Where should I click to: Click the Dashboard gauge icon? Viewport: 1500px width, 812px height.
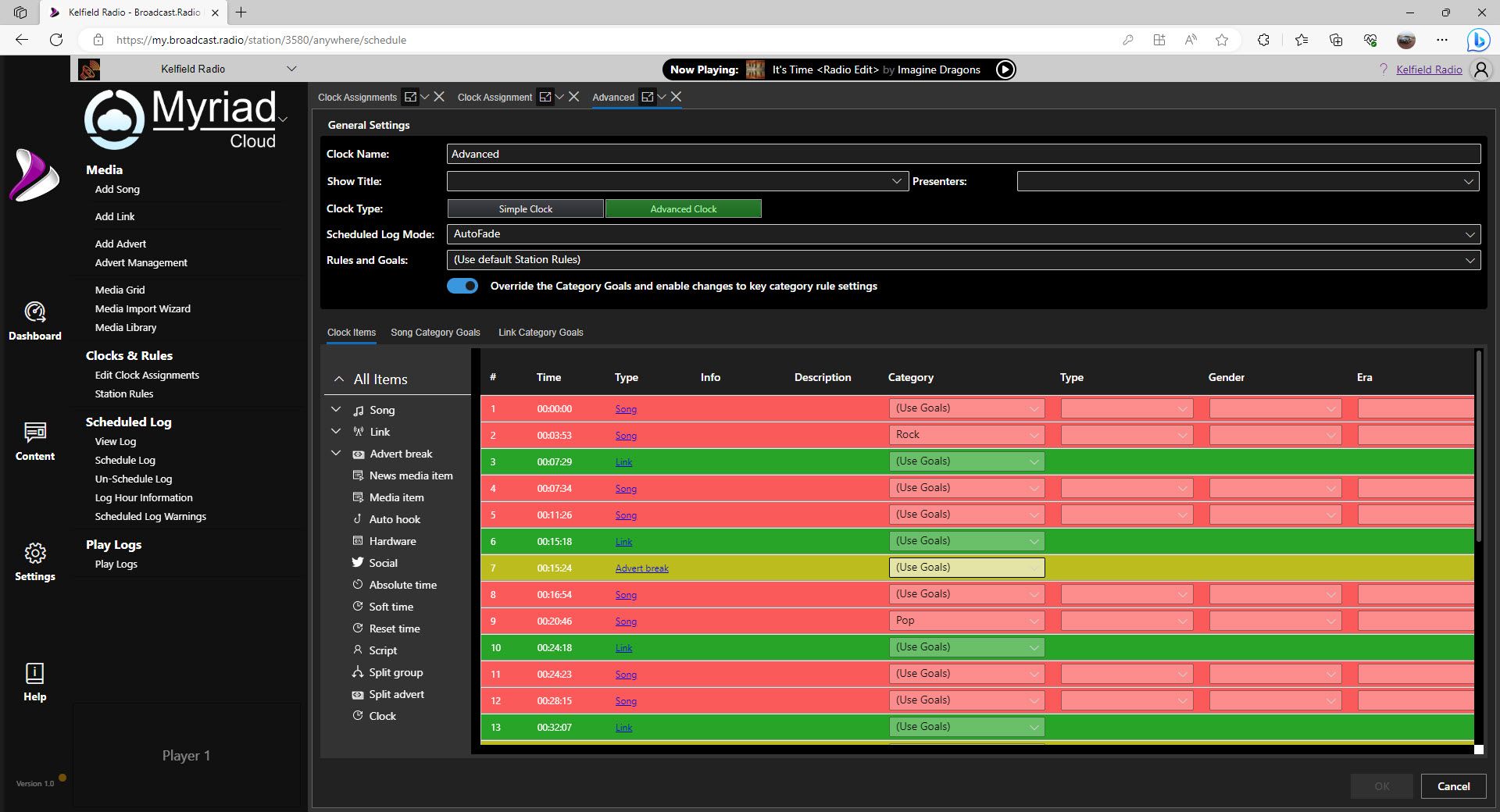(x=34, y=312)
